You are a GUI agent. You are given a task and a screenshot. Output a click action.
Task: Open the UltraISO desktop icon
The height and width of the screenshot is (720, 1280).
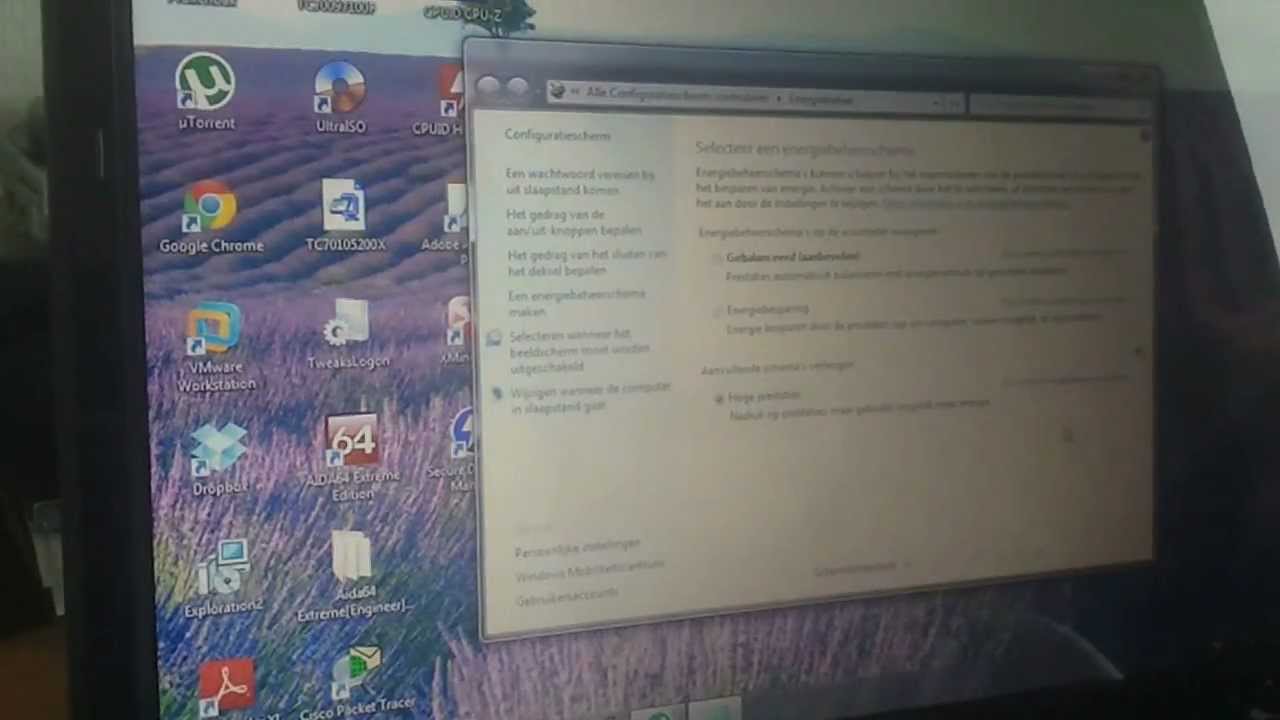click(340, 97)
